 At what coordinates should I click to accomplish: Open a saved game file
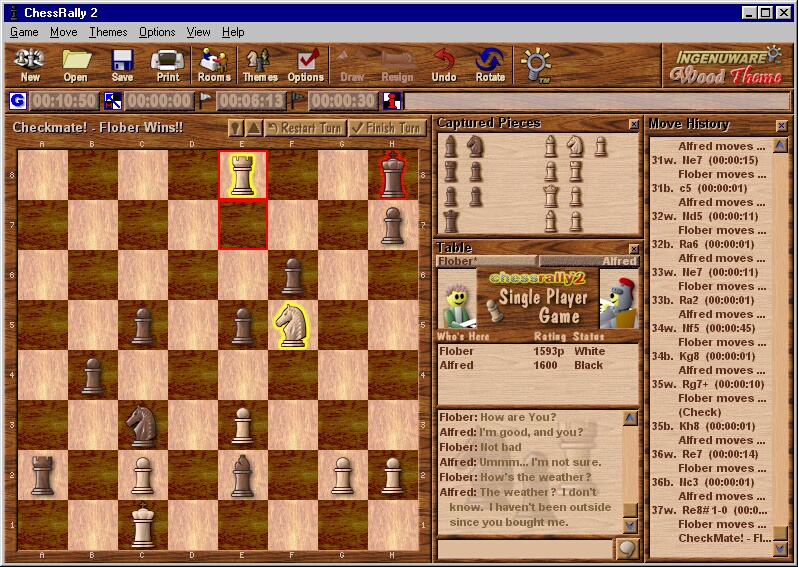(76, 65)
